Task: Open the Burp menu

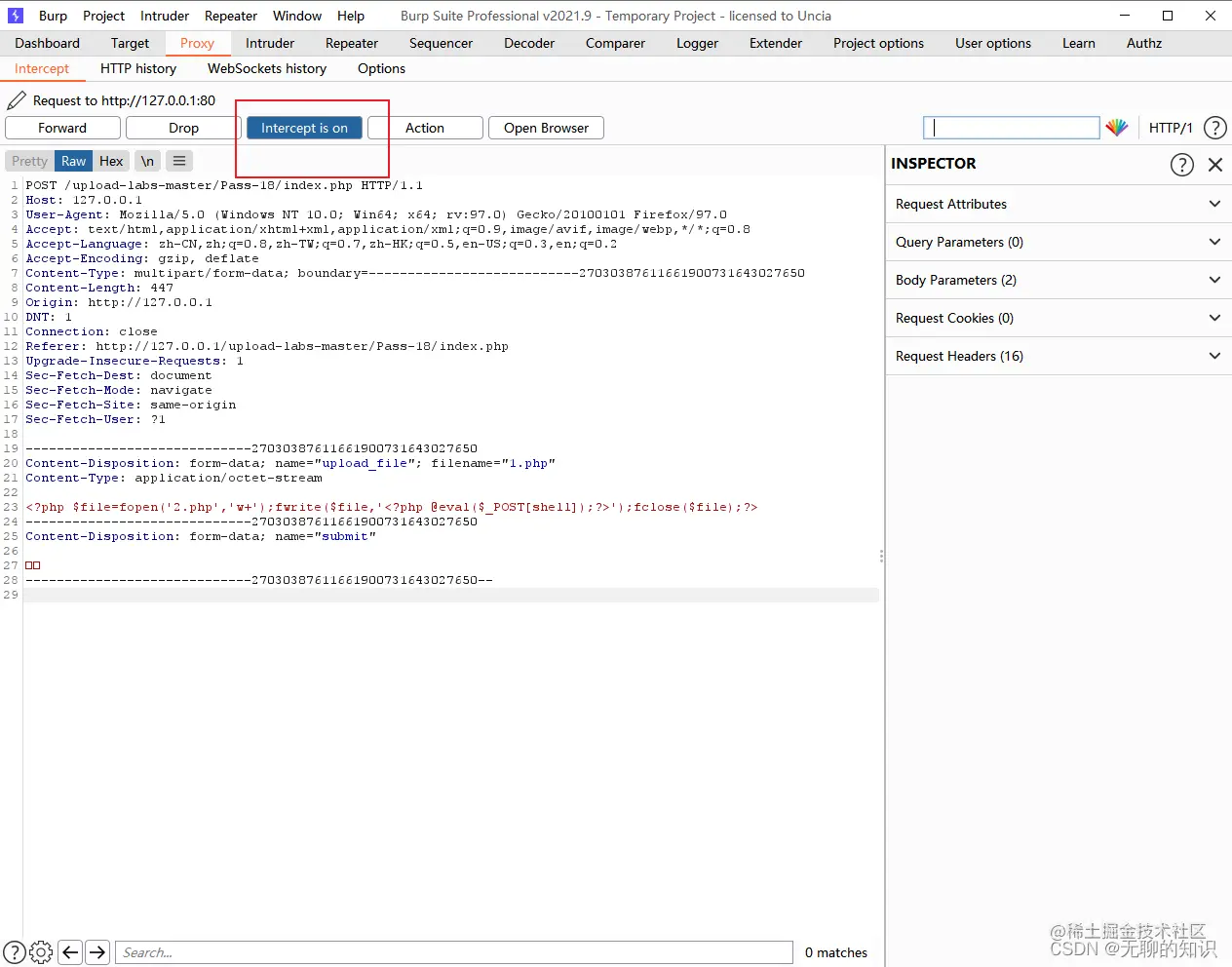Action: pyautogui.click(x=53, y=16)
